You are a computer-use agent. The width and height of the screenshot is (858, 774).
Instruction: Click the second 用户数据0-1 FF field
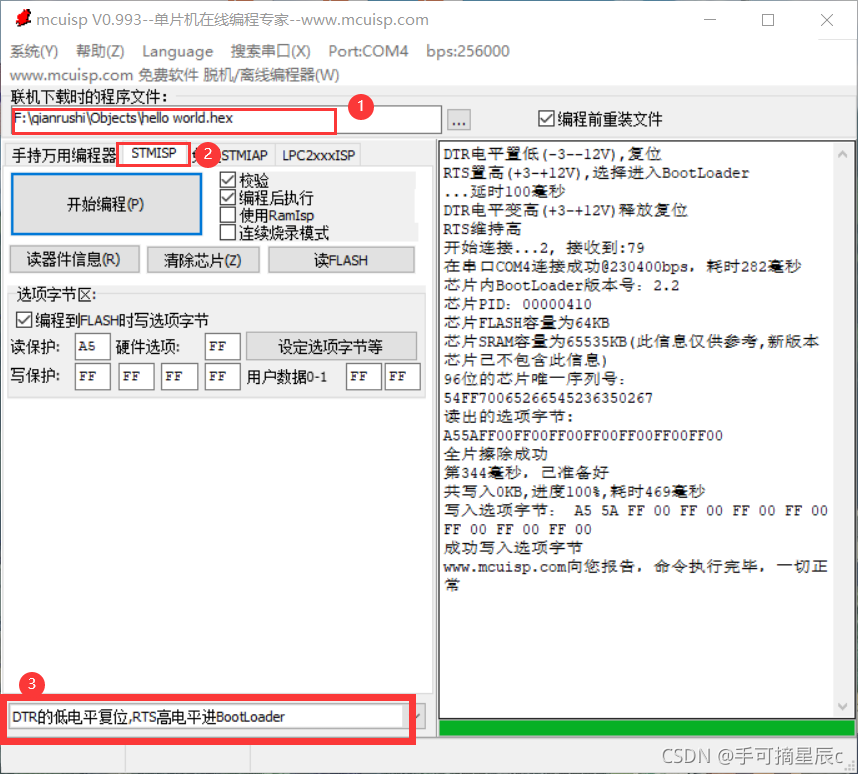(402, 377)
